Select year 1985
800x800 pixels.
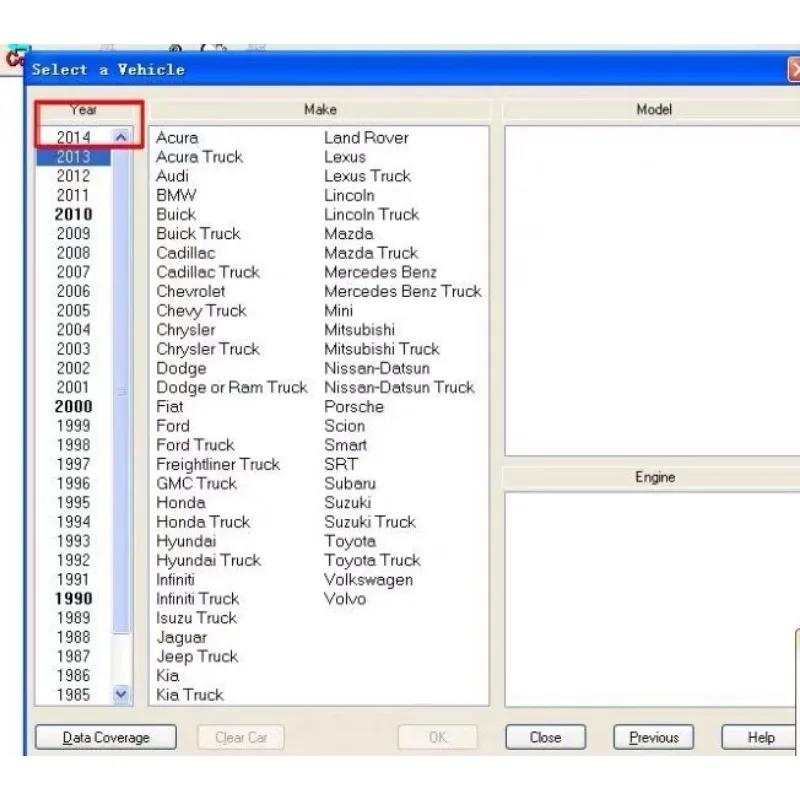pyautogui.click(x=73, y=694)
